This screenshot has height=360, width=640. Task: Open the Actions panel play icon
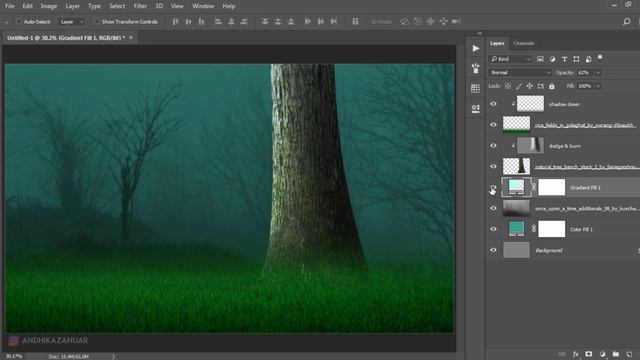pyautogui.click(x=476, y=49)
